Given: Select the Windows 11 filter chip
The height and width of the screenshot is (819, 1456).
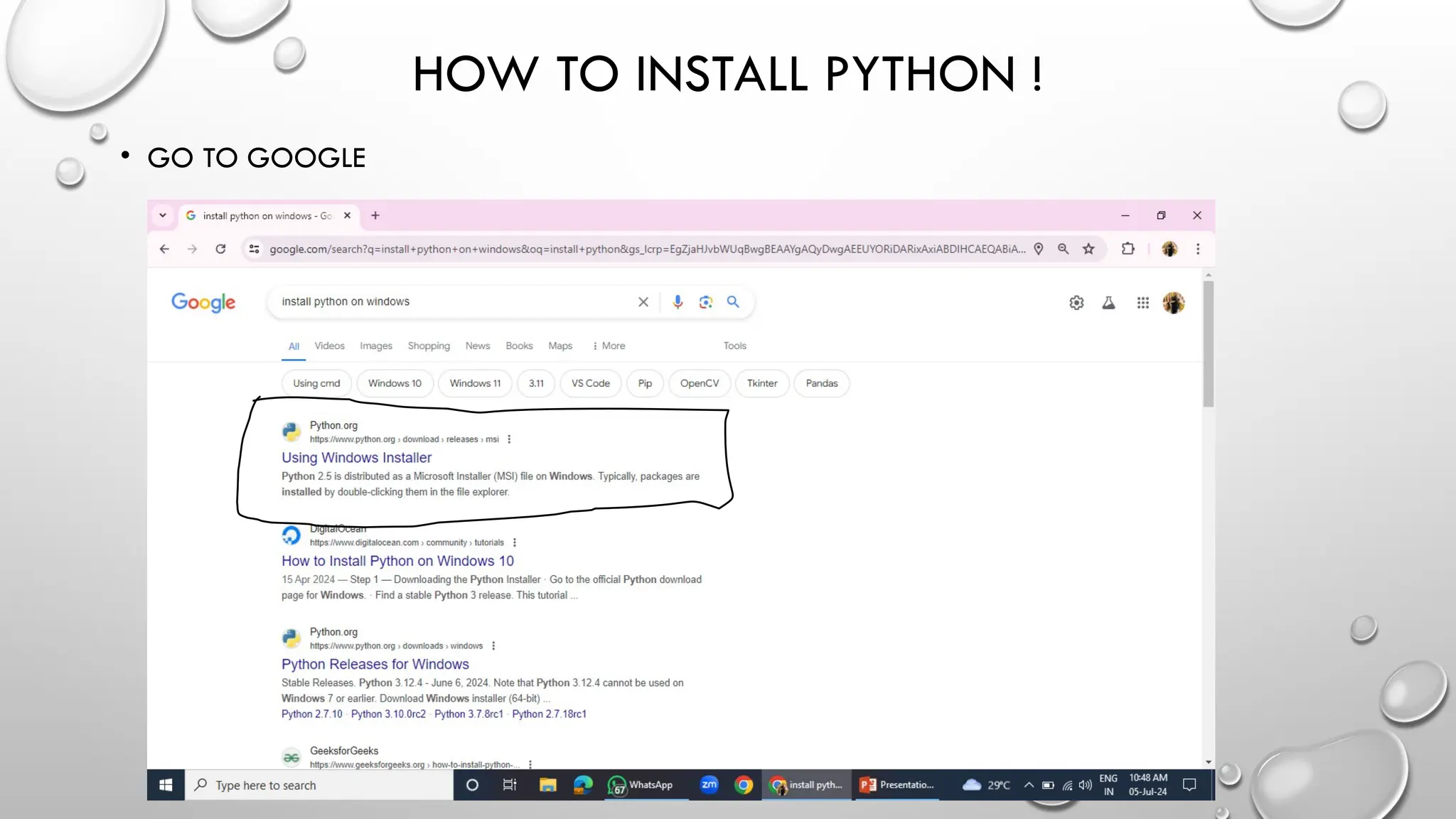Looking at the screenshot, I should point(475,383).
